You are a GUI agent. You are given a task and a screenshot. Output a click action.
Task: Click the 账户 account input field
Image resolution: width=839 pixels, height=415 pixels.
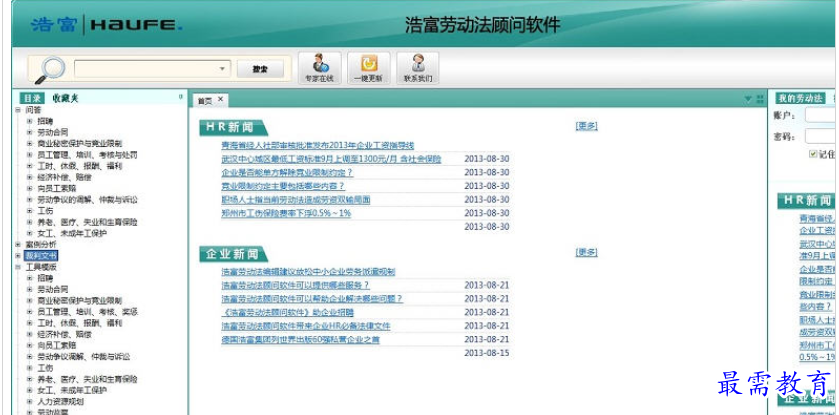[821, 115]
